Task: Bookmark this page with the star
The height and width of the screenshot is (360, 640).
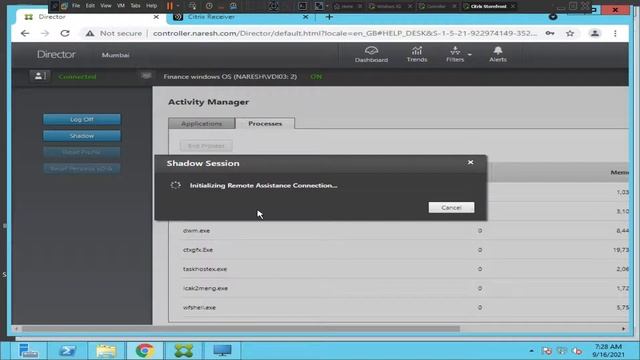Action: point(570,33)
